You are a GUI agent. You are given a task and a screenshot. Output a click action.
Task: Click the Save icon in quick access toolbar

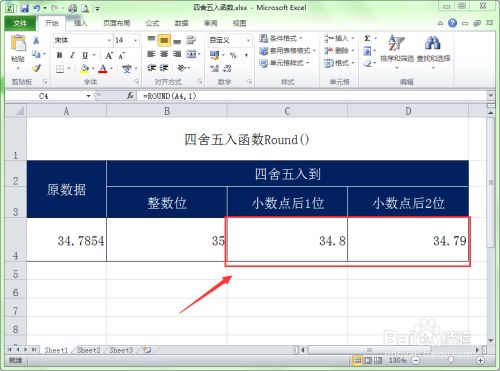(24, 8)
